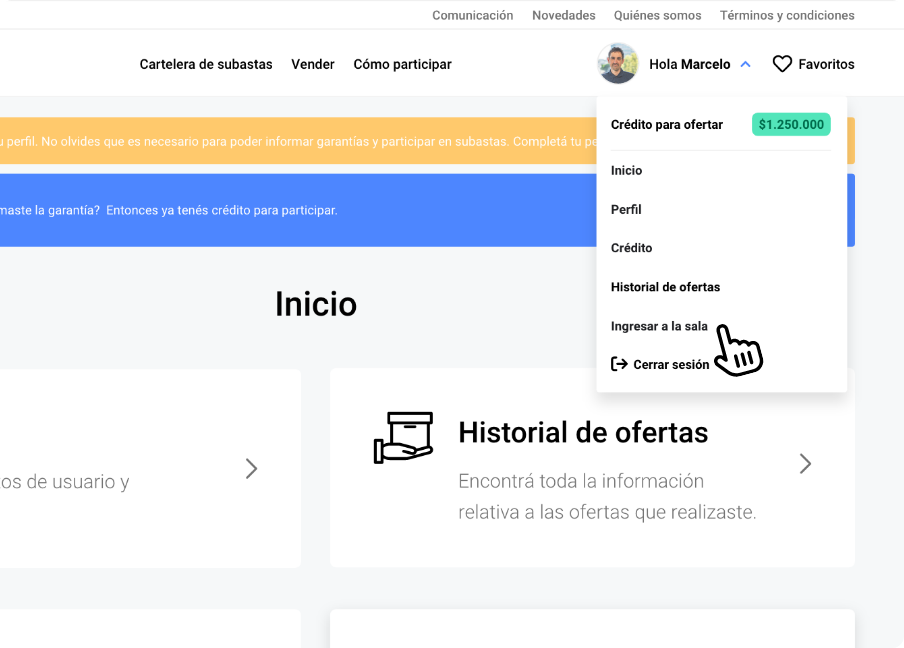Choose Perfil in the account menu
This screenshot has width=904, height=648.
[625, 209]
